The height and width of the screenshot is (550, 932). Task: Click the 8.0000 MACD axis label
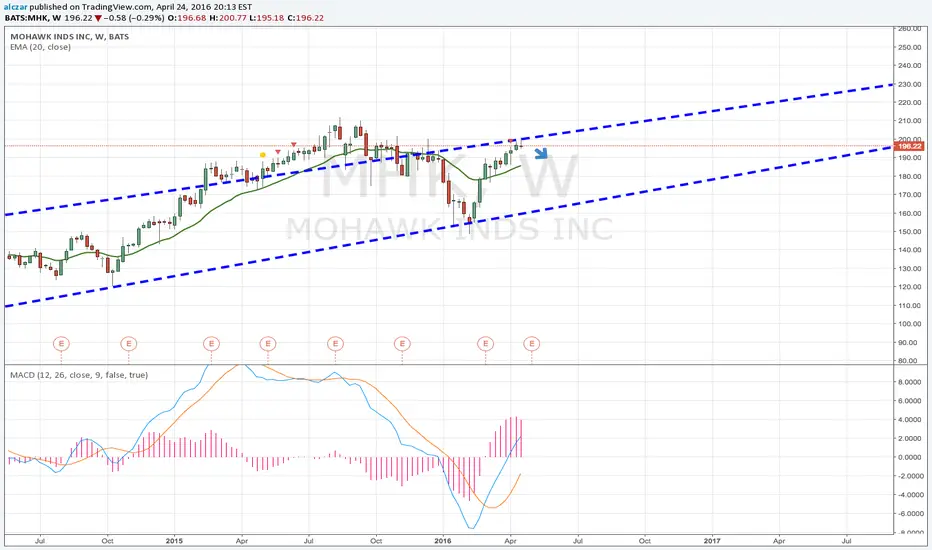click(909, 382)
